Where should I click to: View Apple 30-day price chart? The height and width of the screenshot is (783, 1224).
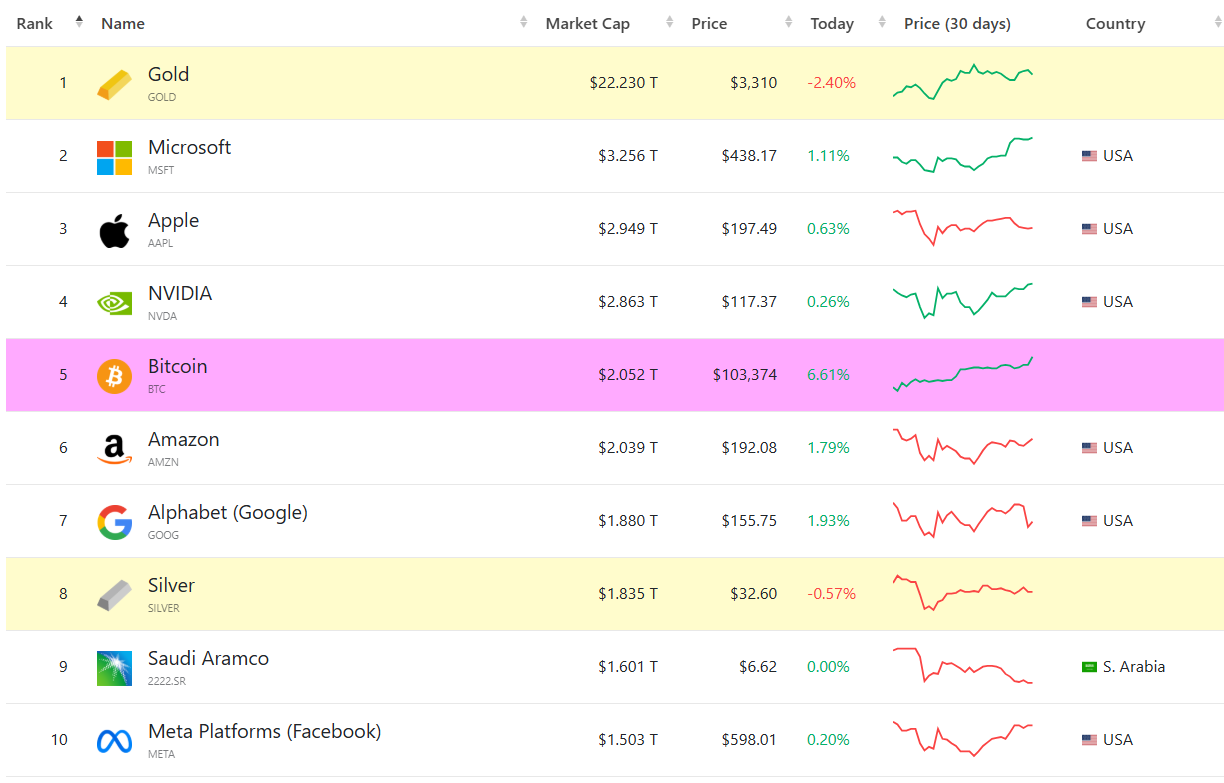(963, 228)
